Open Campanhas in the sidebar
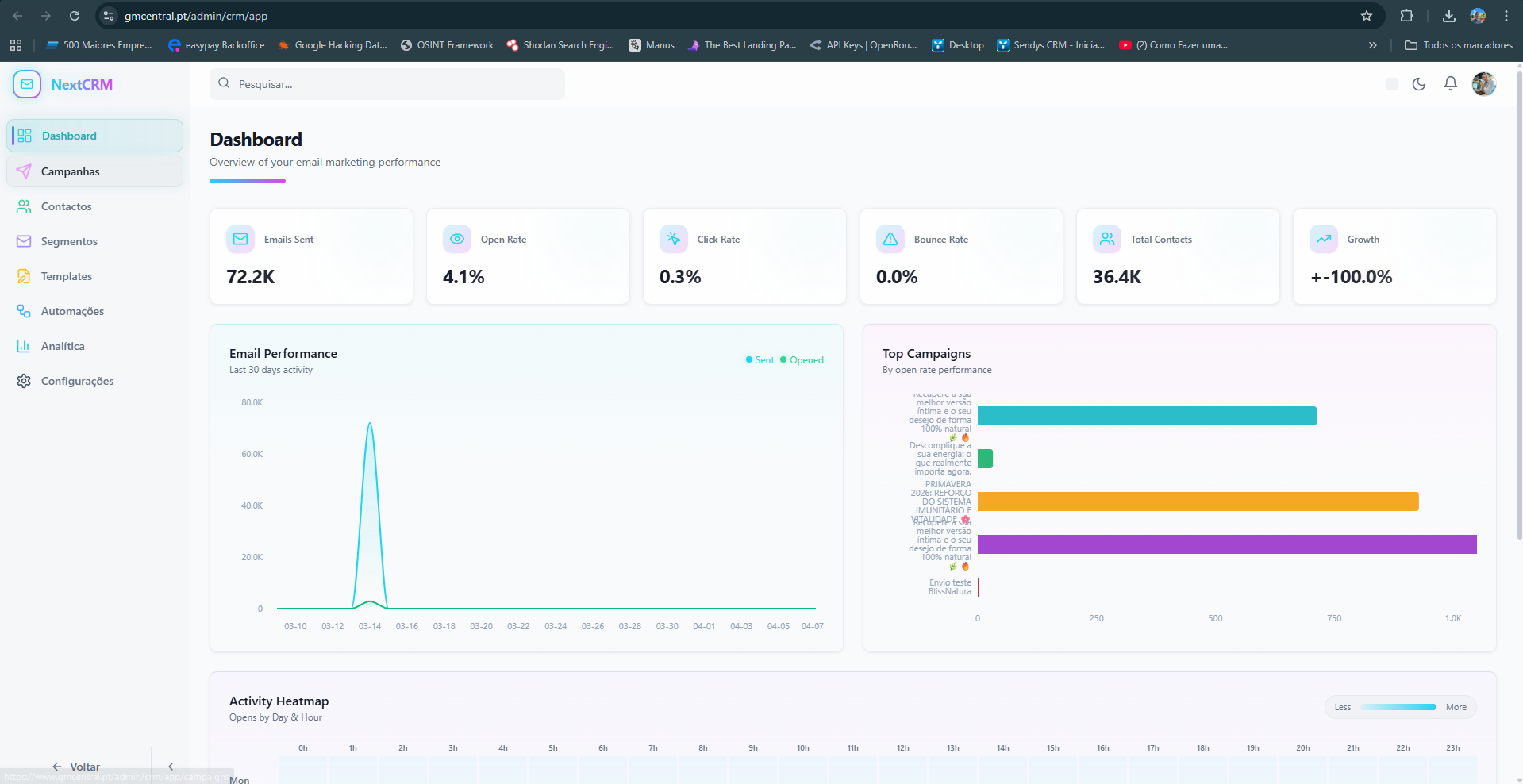Screen dimensions: 1523x784 [71, 171]
